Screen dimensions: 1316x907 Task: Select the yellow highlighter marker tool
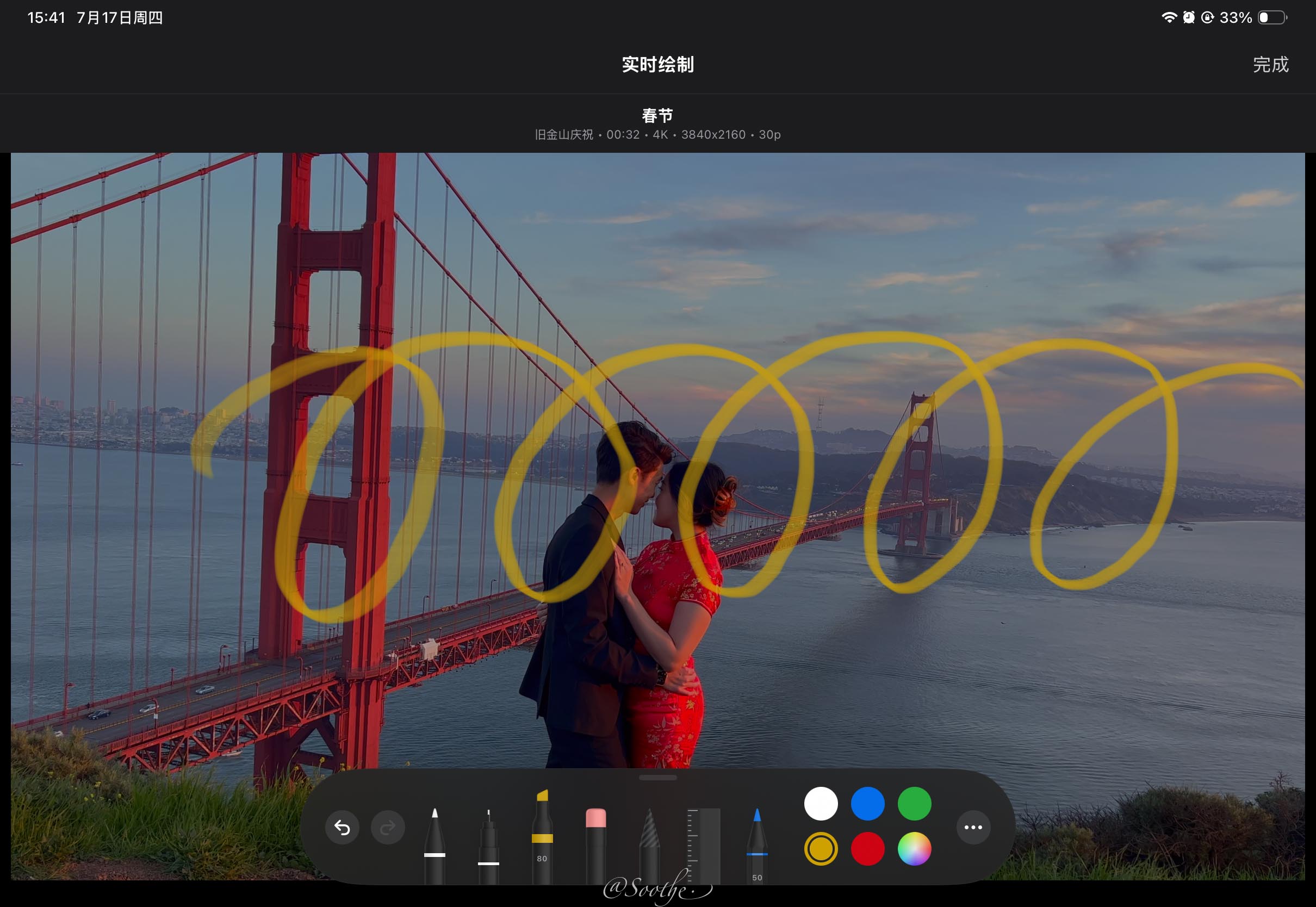(x=542, y=835)
